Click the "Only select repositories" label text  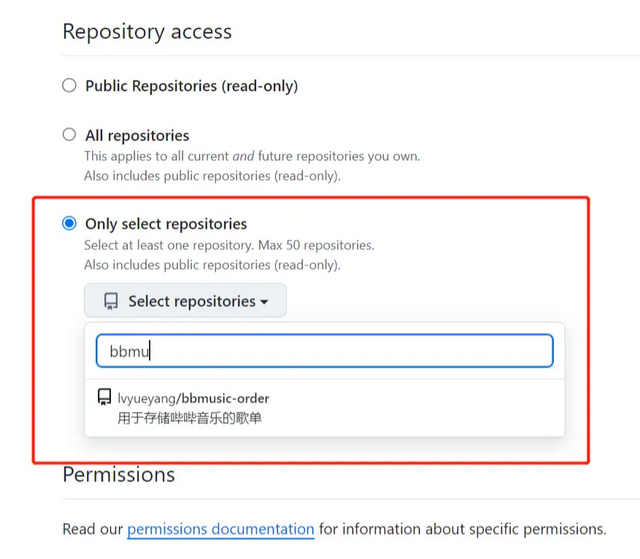(x=166, y=224)
